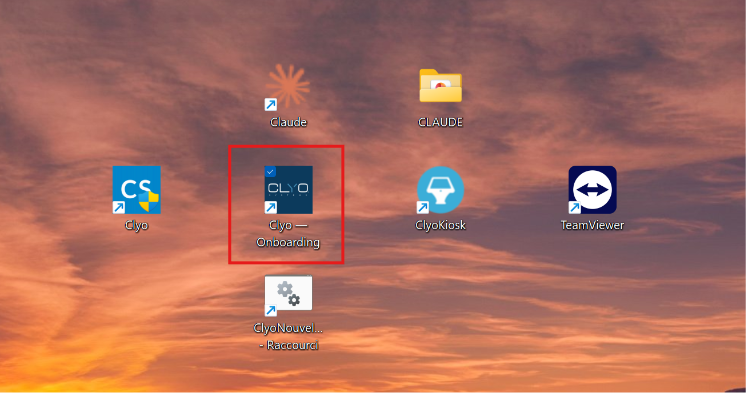This screenshot has height=393, width=746.
Task: Toggle the selection checkbox on Clyo — Onboarding
Action: pyautogui.click(x=270, y=171)
